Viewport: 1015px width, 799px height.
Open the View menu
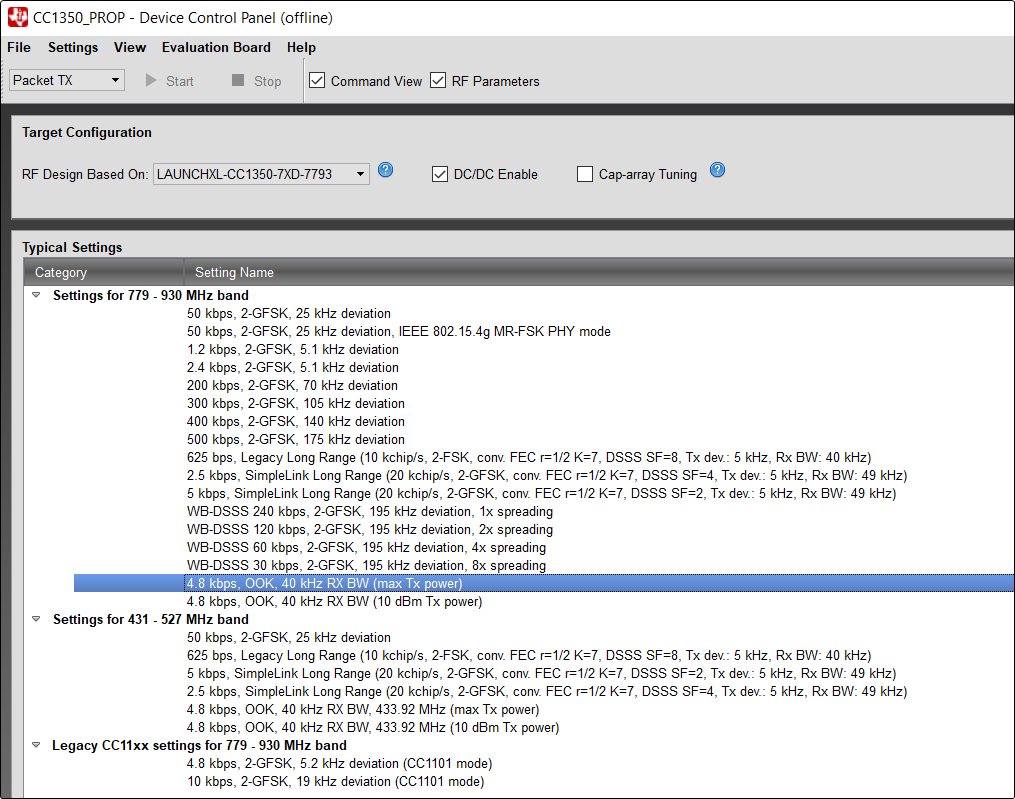(130, 47)
